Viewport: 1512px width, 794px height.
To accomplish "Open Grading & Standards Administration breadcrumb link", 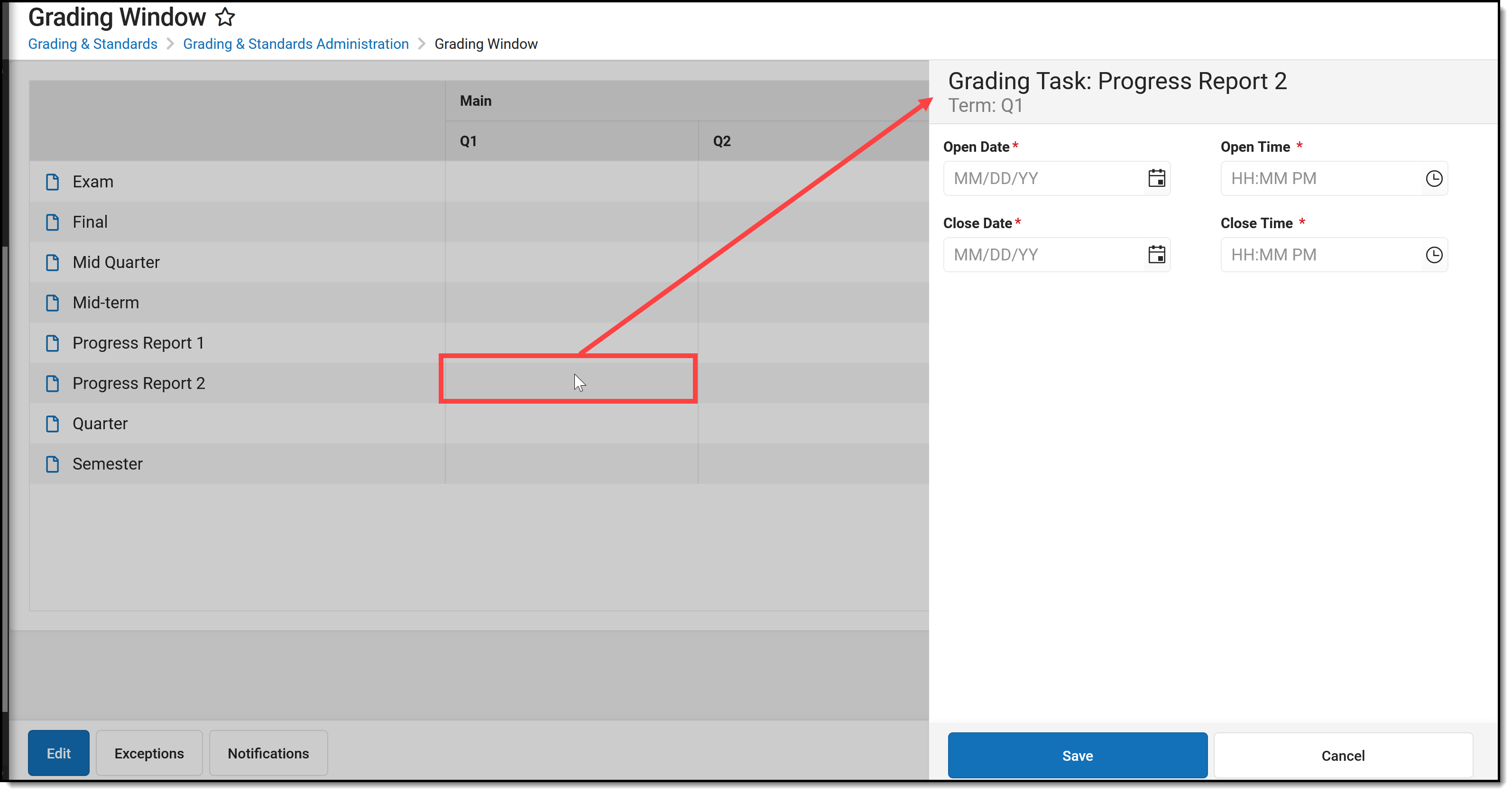I will coord(295,44).
